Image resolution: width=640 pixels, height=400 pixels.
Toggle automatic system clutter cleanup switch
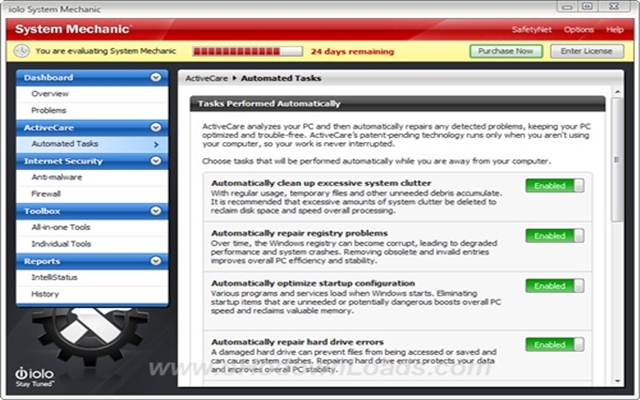coord(555,186)
